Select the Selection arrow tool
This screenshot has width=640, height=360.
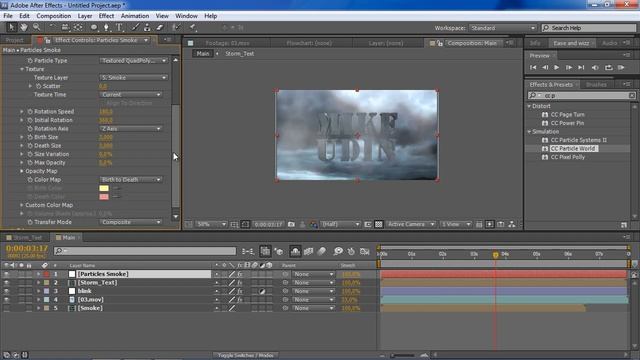[x=11, y=27]
